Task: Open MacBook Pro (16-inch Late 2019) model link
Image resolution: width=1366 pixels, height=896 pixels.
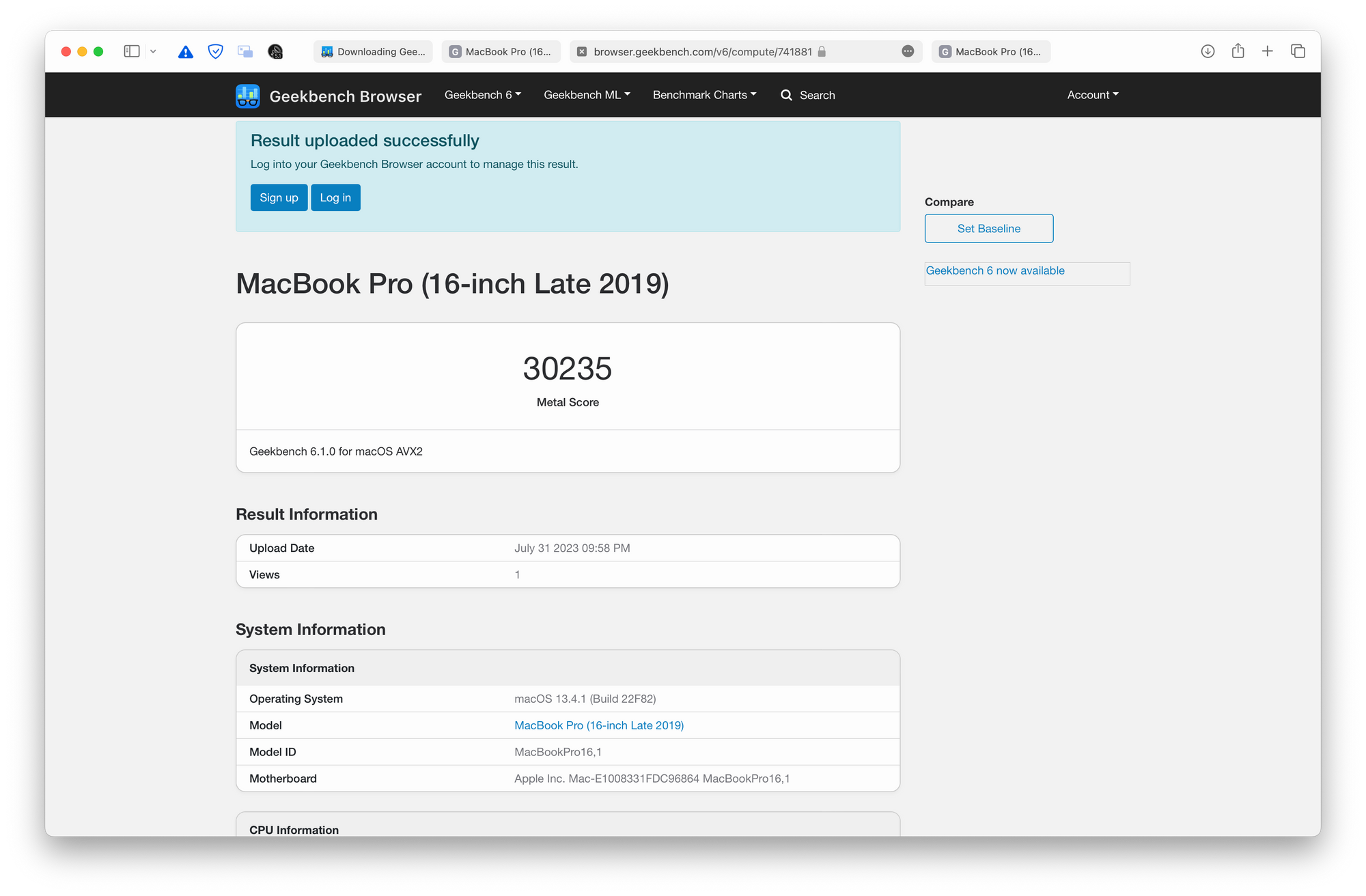Action: 599,725
